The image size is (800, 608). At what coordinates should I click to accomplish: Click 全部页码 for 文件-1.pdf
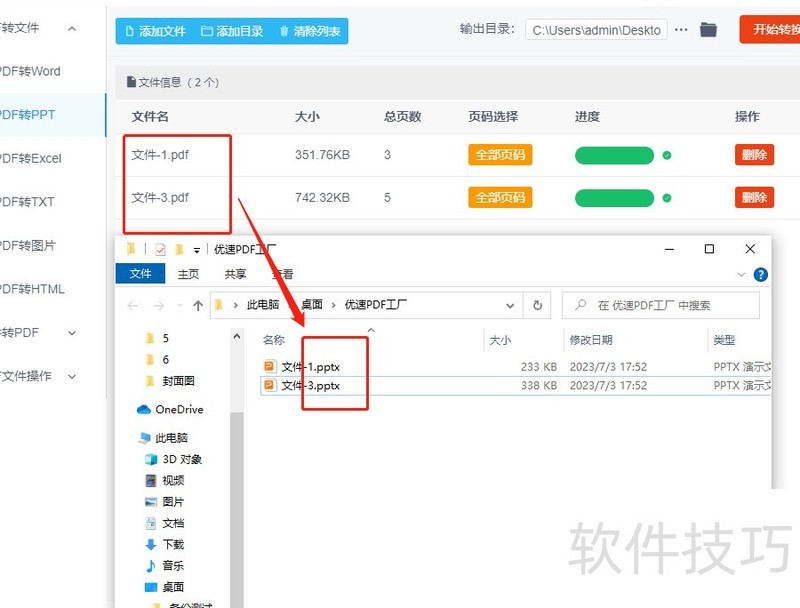point(500,155)
